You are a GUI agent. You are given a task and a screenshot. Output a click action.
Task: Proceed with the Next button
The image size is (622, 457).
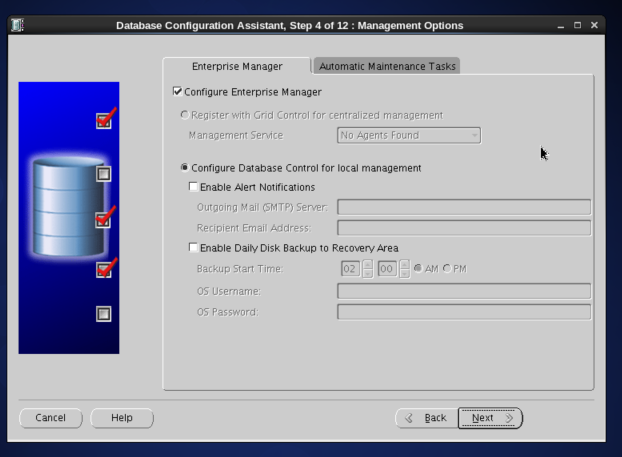tap(490, 418)
